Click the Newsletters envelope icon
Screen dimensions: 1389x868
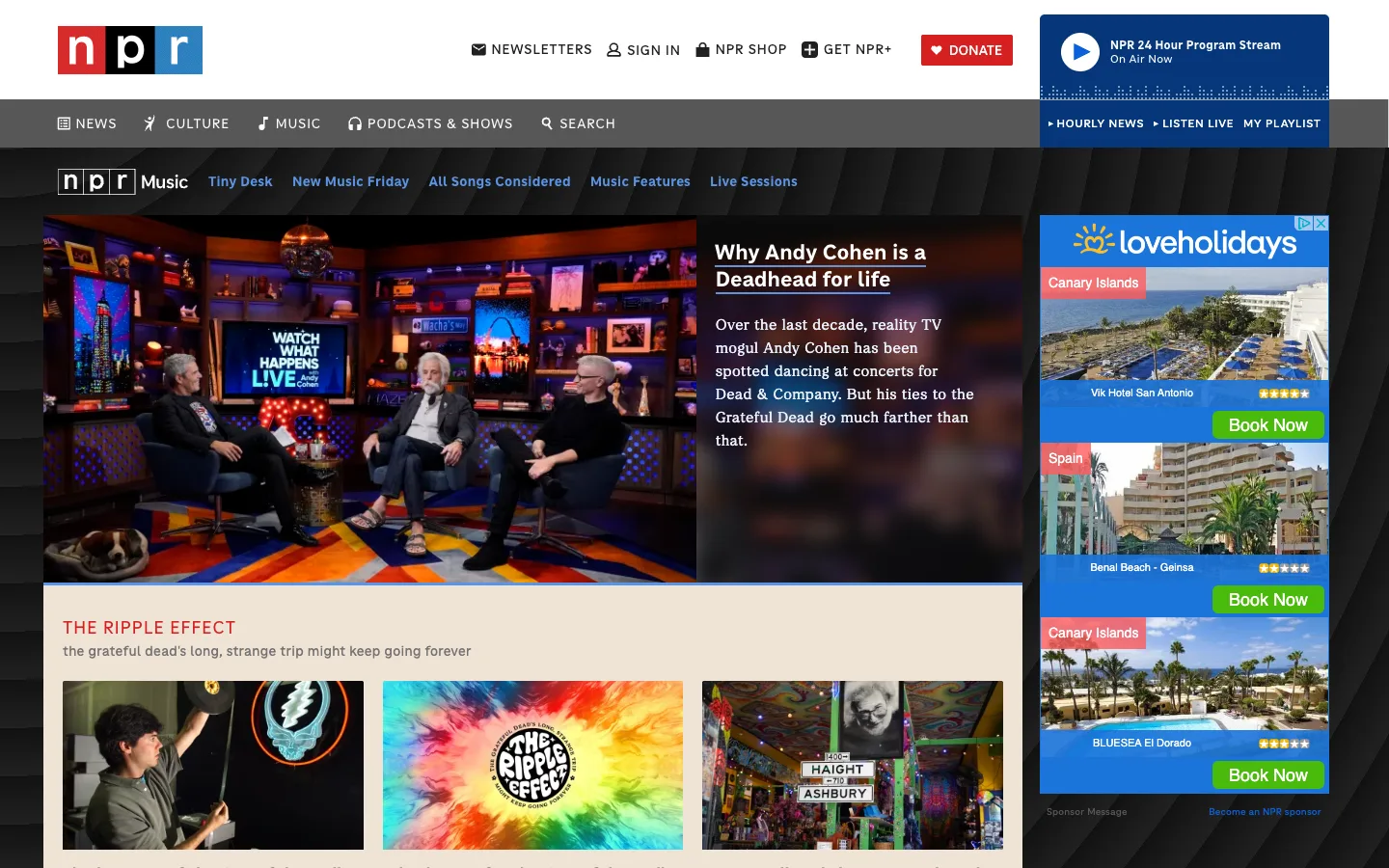pos(478,49)
